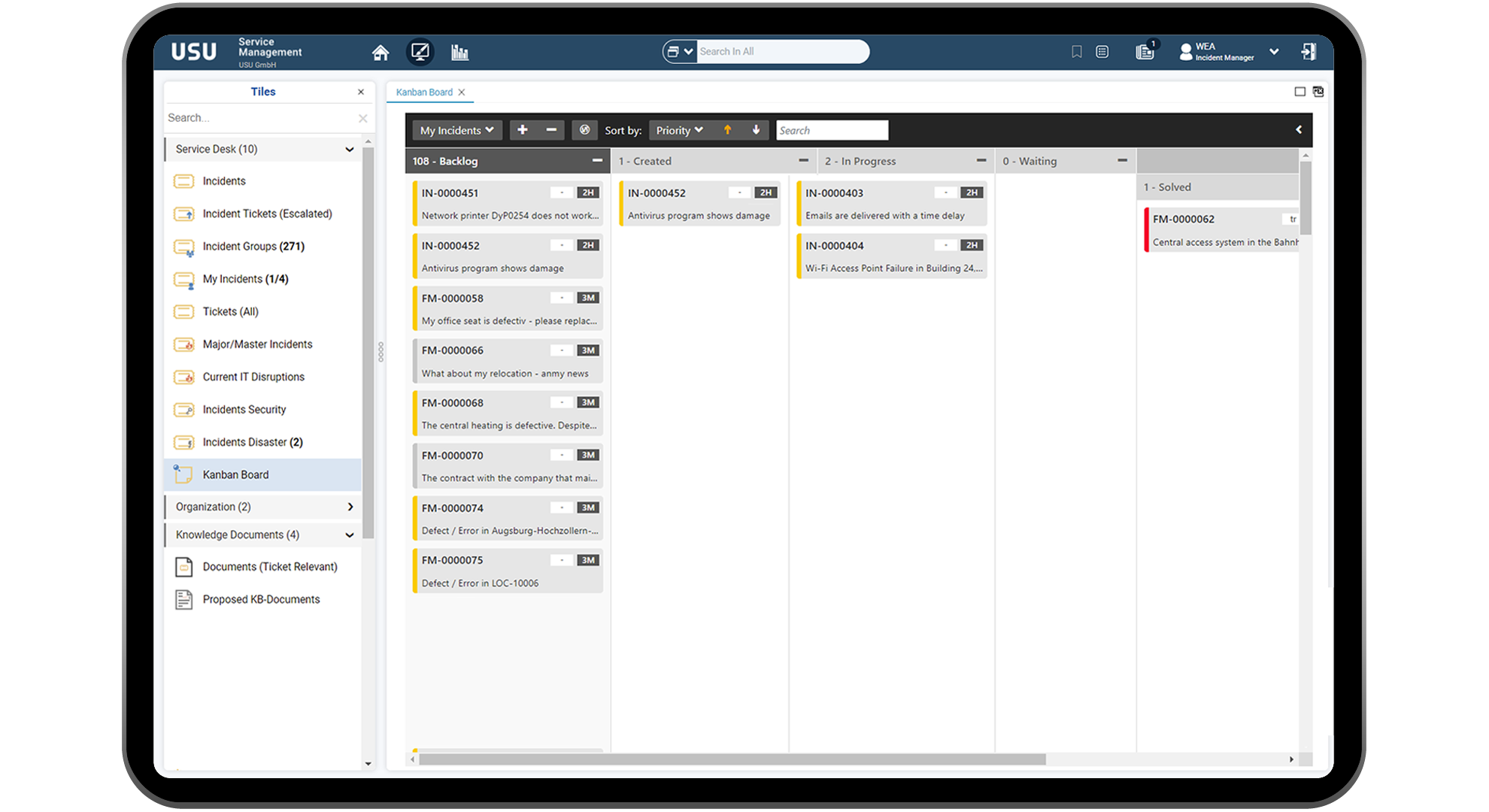Toggle the descending sort order arrow
The image size is (1489, 812).
tap(756, 131)
